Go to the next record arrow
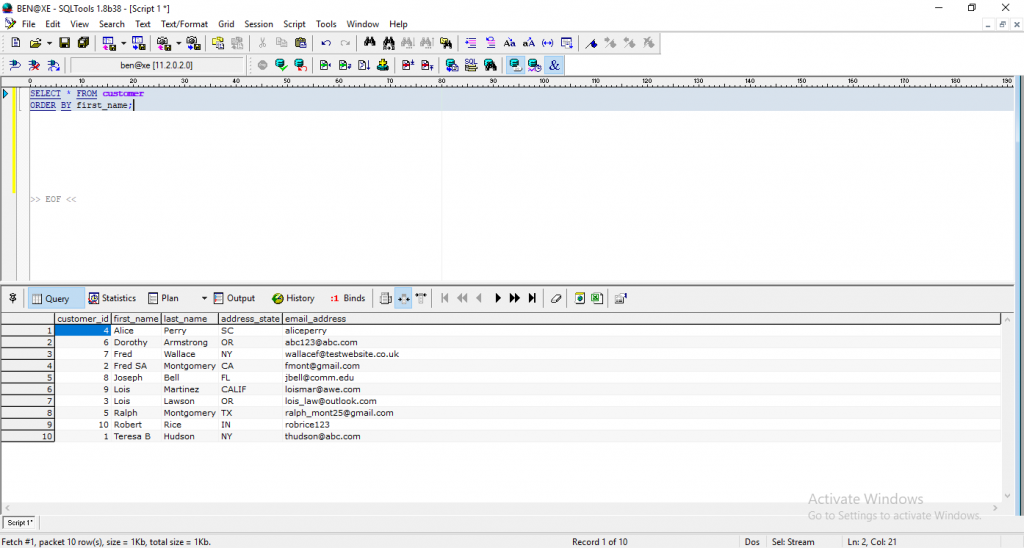 (x=497, y=298)
